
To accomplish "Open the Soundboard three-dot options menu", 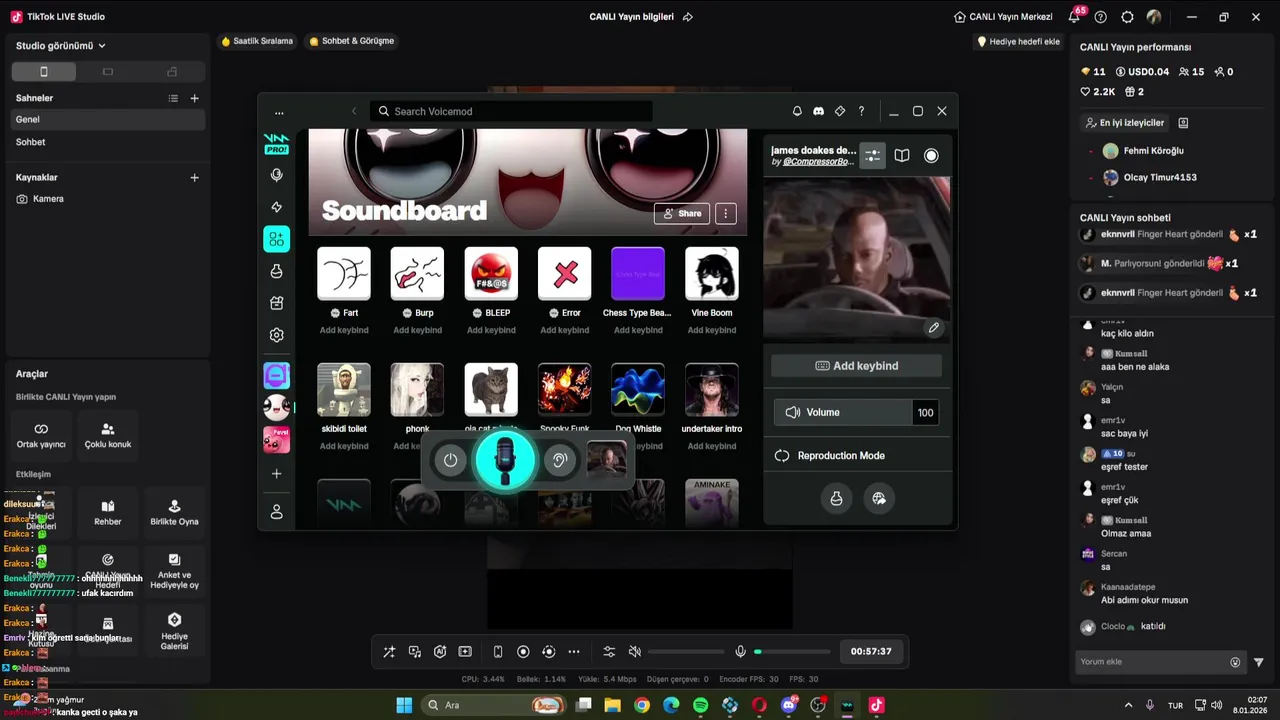I will click(726, 213).
